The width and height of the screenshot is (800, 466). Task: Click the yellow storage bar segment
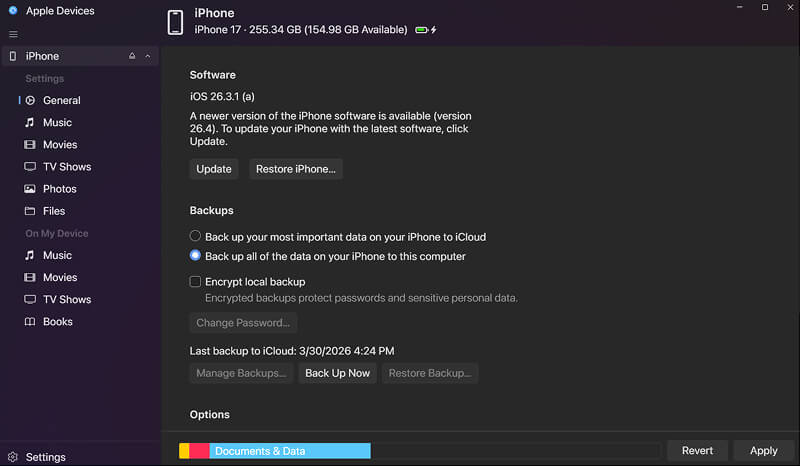click(184, 451)
